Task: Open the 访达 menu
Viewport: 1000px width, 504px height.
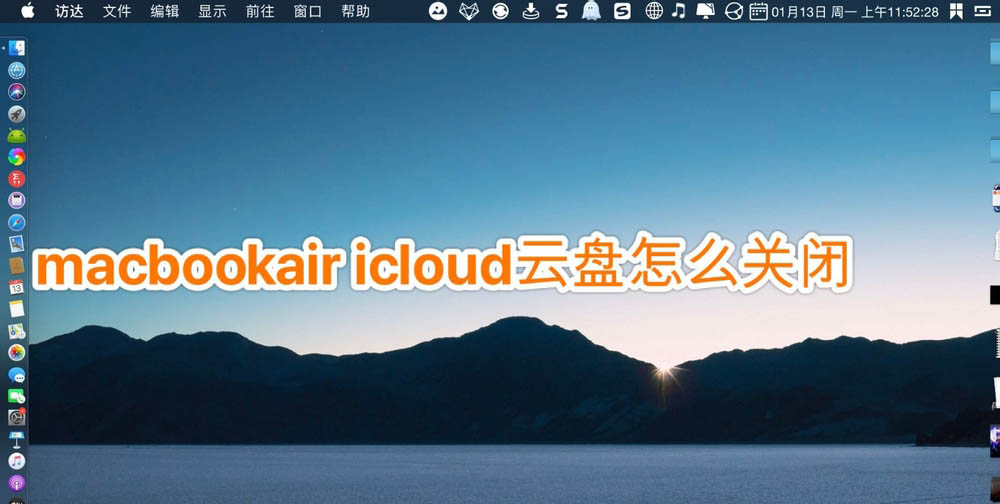Action: coord(69,11)
